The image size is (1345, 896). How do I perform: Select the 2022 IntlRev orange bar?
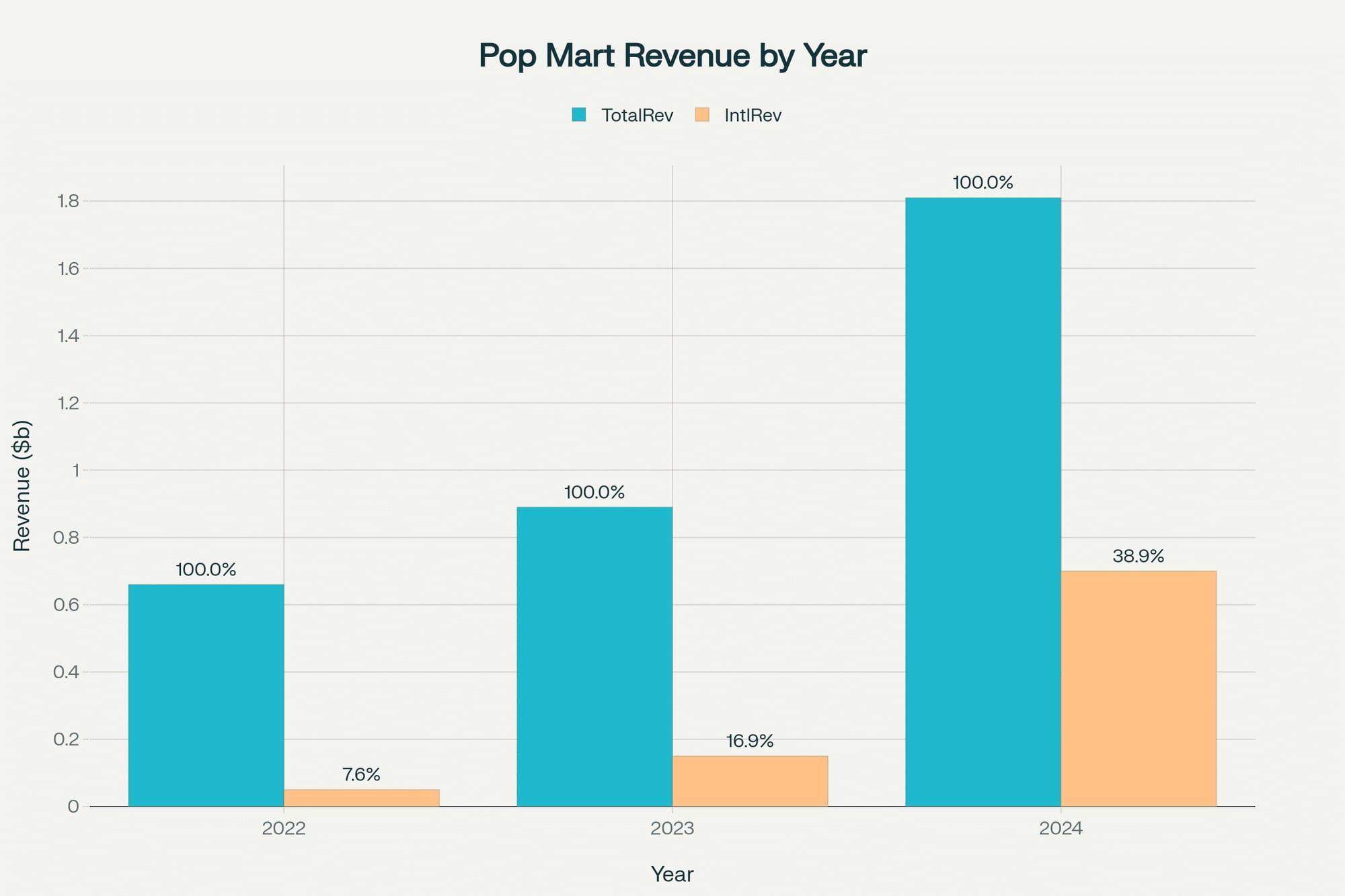[362, 798]
